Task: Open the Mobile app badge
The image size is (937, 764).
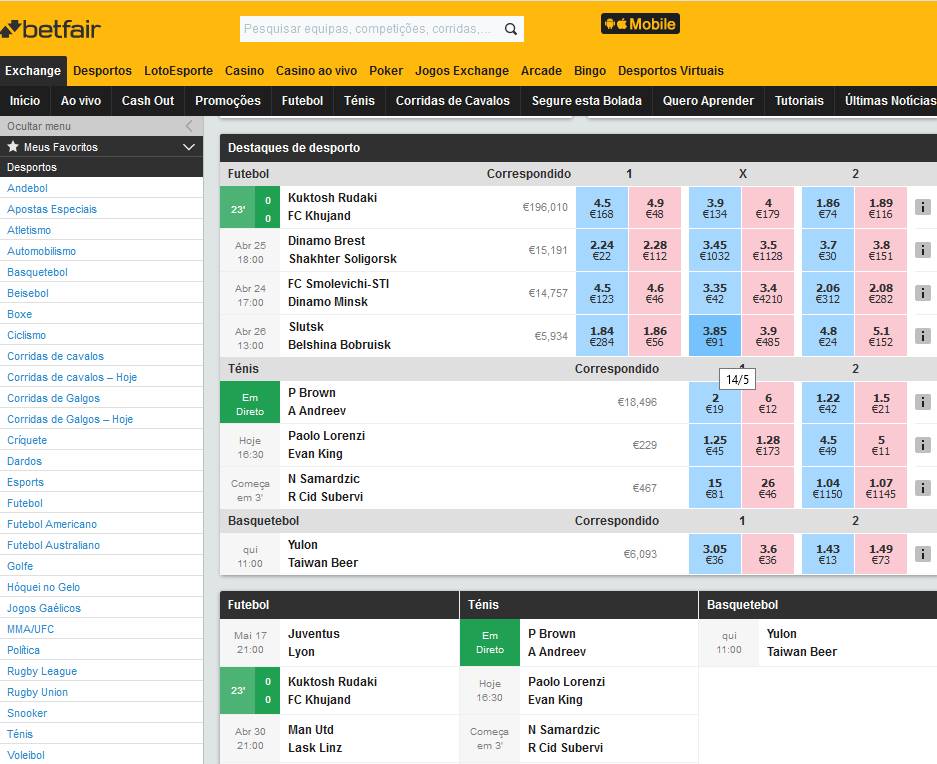Action: pos(640,24)
